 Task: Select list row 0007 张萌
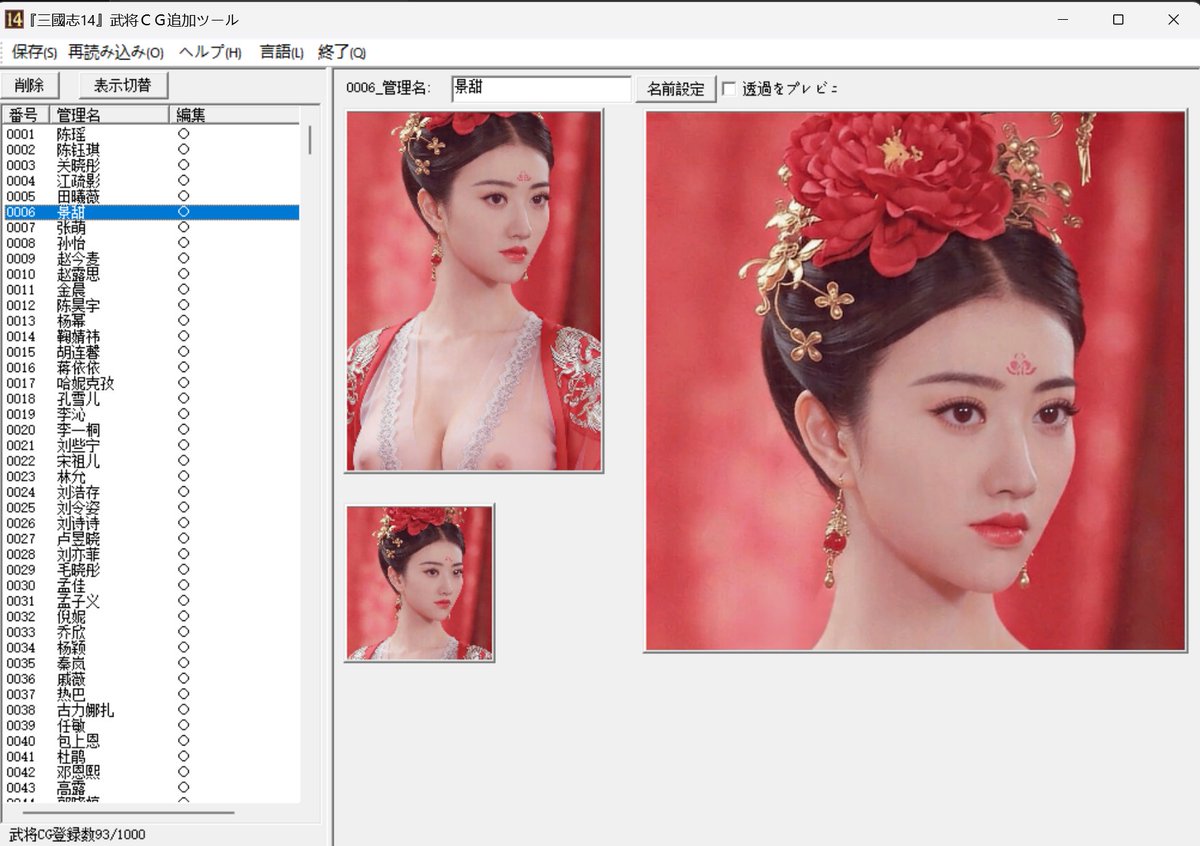tap(151, 228)
